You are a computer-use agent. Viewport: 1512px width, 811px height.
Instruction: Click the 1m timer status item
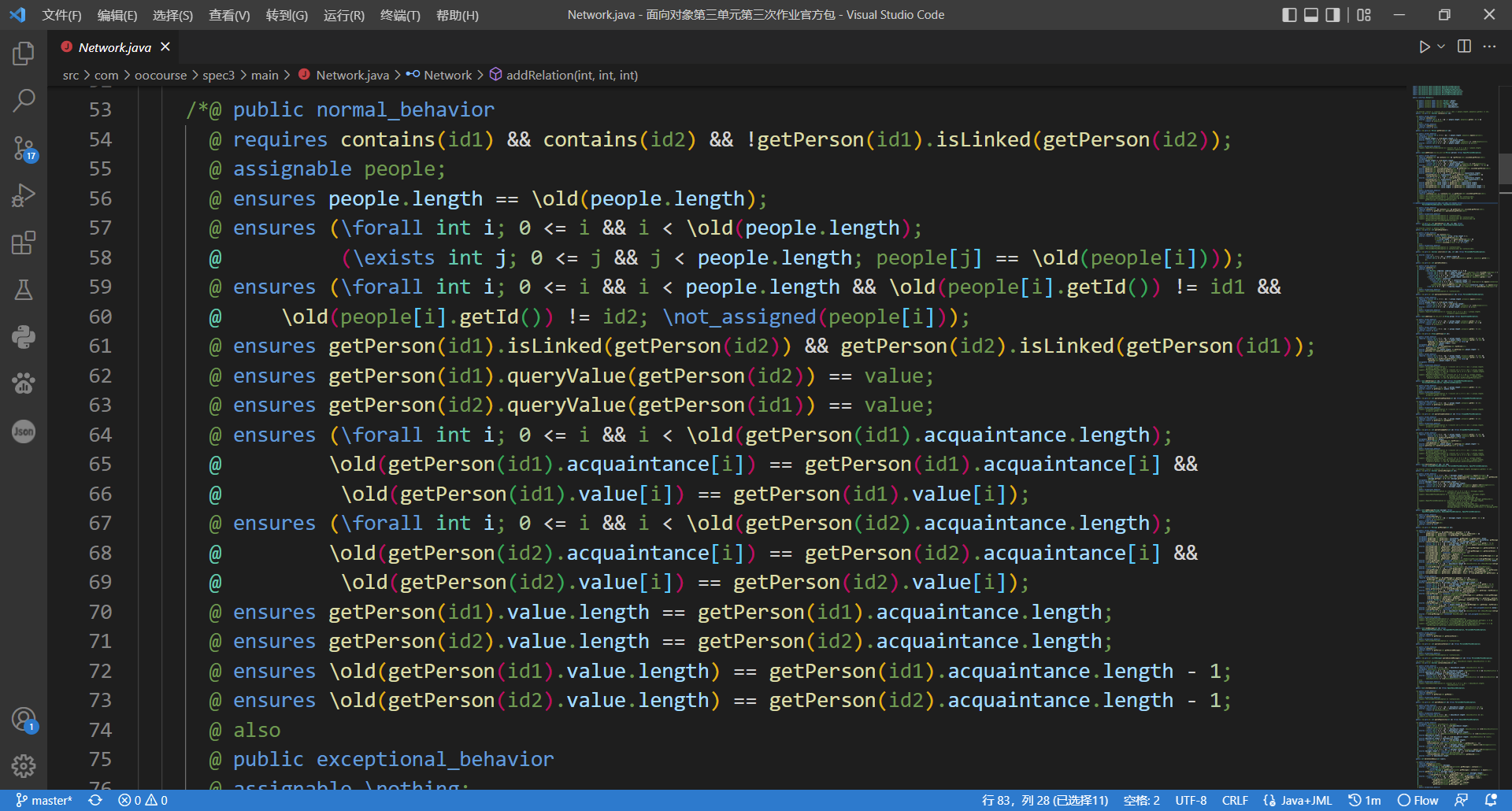click(x=1365, y=800)
